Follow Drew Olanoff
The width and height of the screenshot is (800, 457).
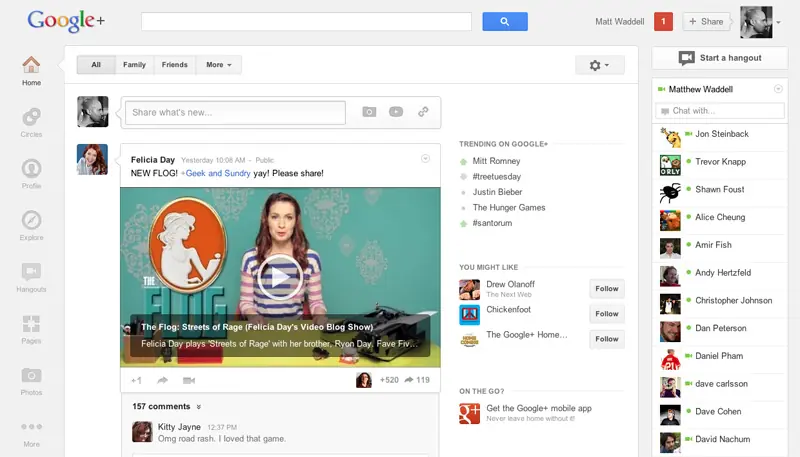point(607,289)
